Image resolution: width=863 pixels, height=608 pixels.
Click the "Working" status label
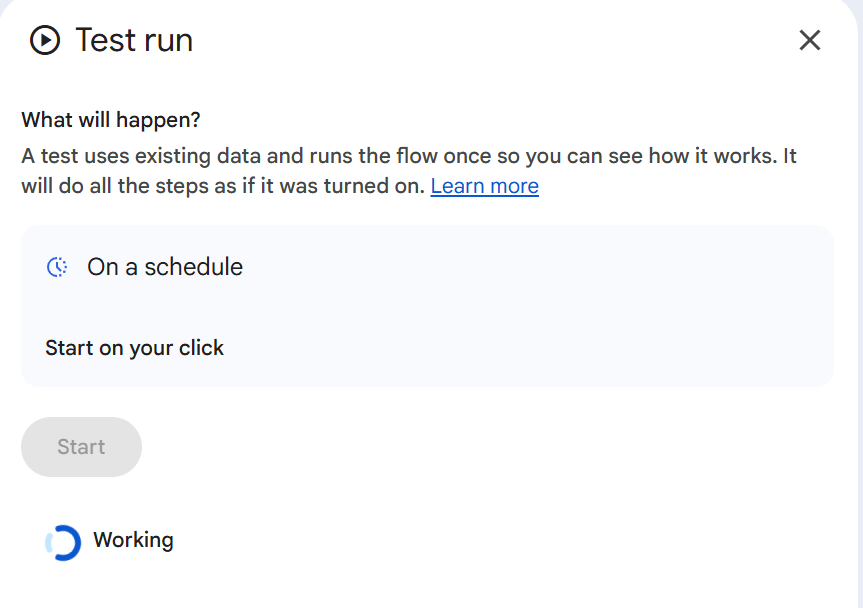point(133,540)
